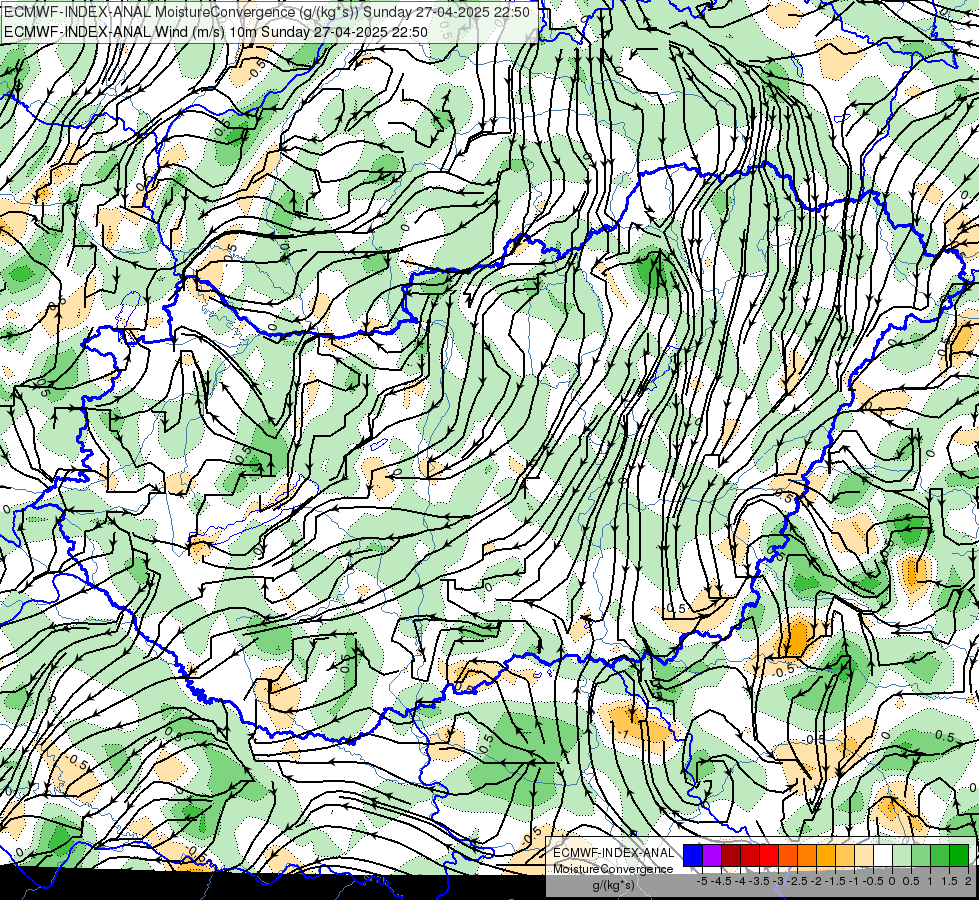Click the blue legend swatch below -5
979x900 pixels.
click(693, 855)
